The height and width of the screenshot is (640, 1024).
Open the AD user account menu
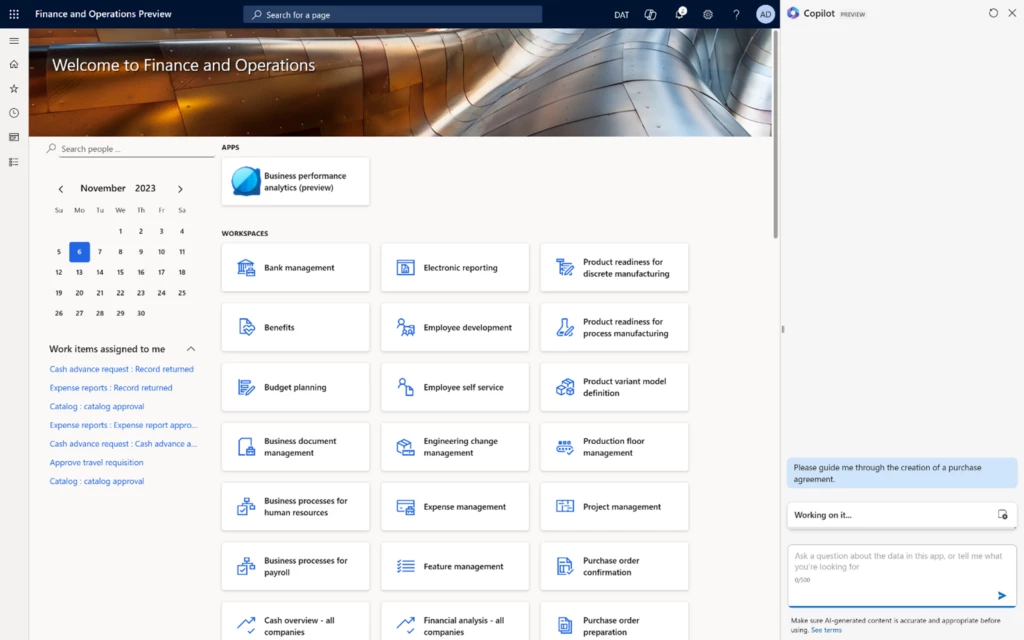(765, 15)
